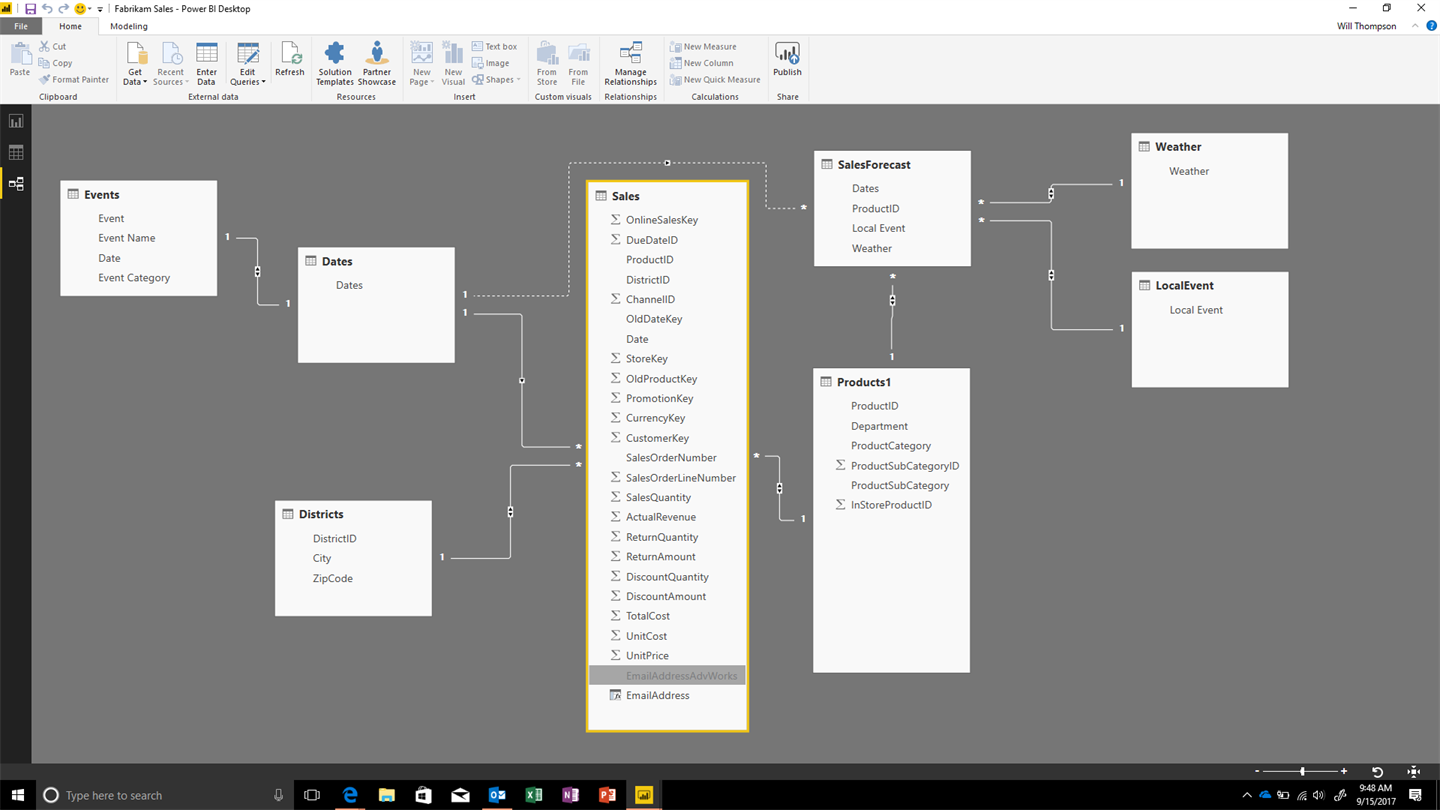Select the hidden EmailAddressAdvWorks field
Image resolution: width=1440 pixels, height=810 pixels.
667,676
